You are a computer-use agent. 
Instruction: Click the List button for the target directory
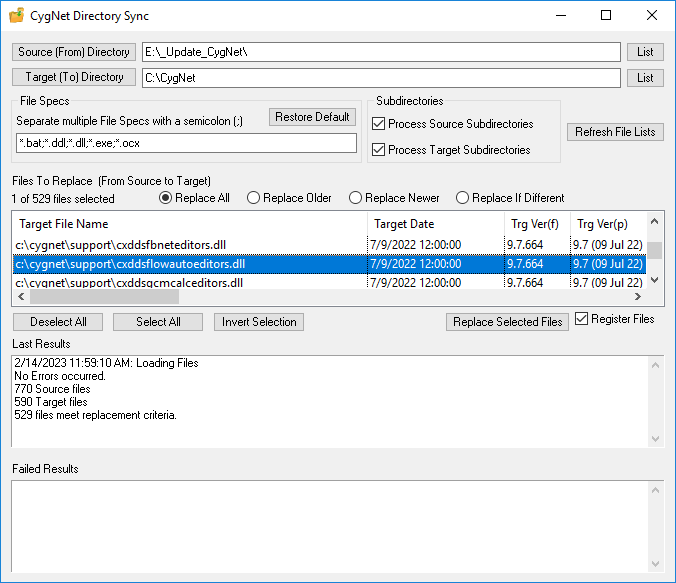tap(645, 78)
